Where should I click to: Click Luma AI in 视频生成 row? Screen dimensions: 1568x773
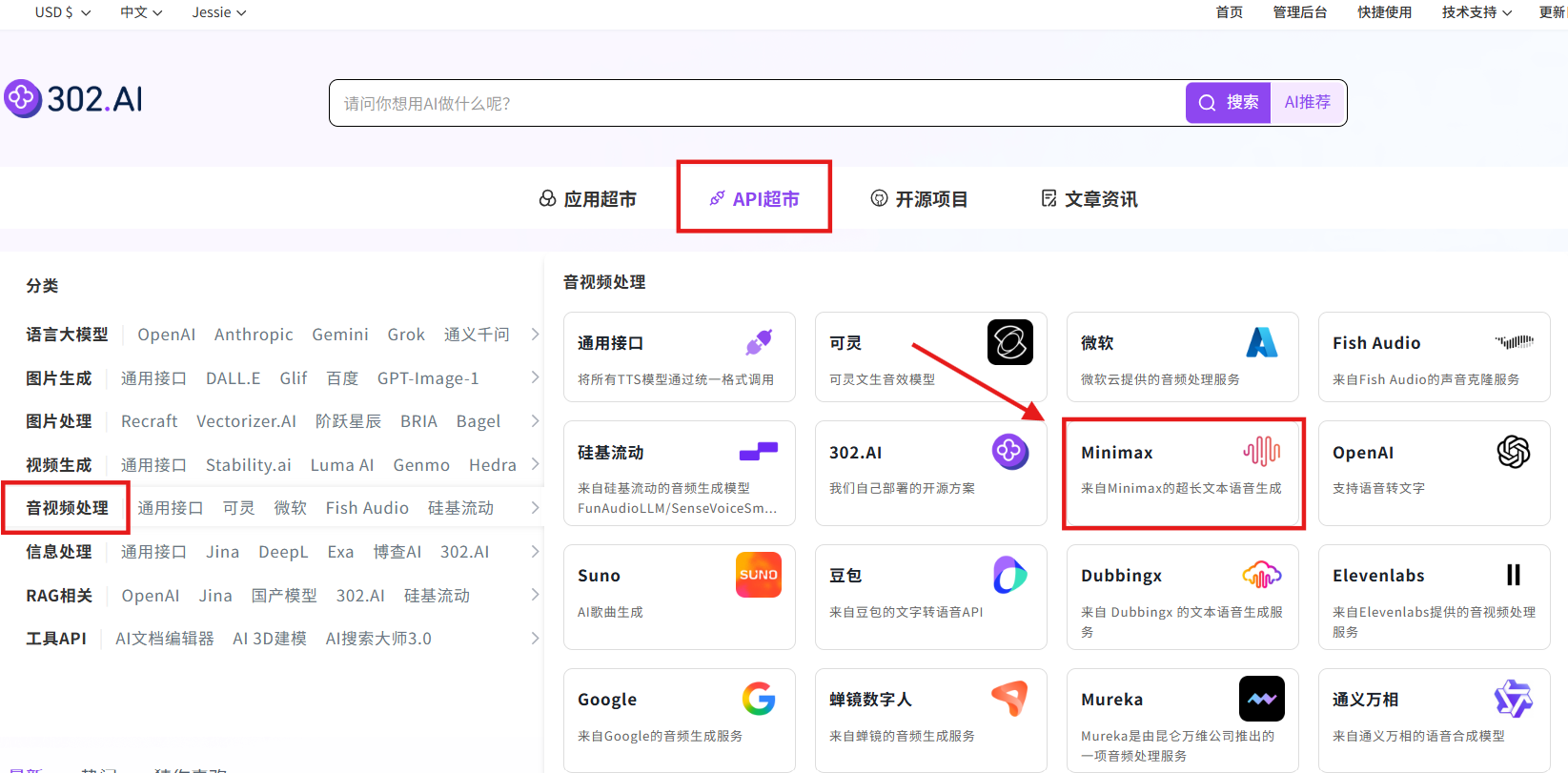tap(342, 465)
